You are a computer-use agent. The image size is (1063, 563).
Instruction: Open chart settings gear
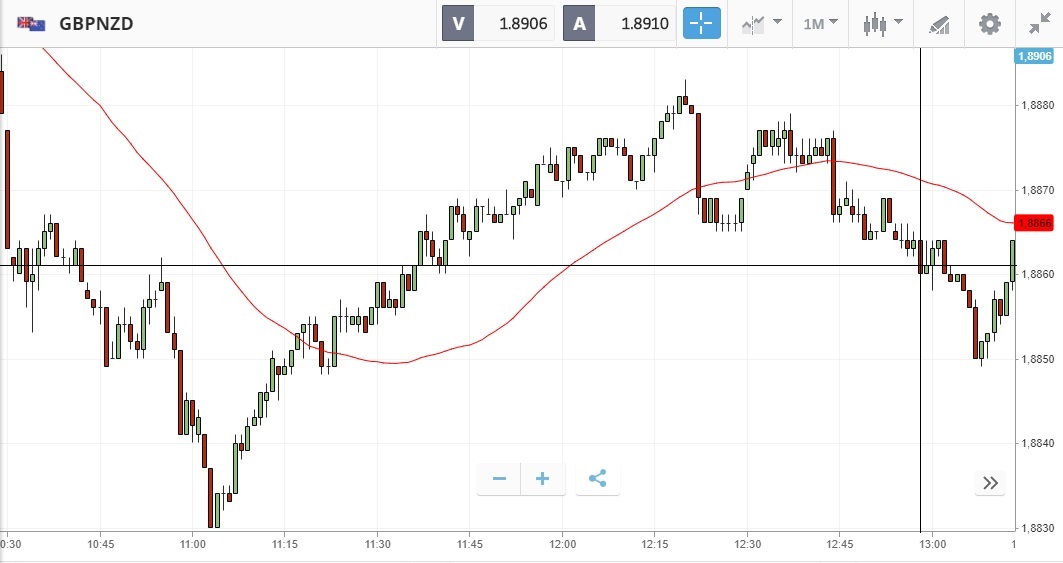coord(989,23)
